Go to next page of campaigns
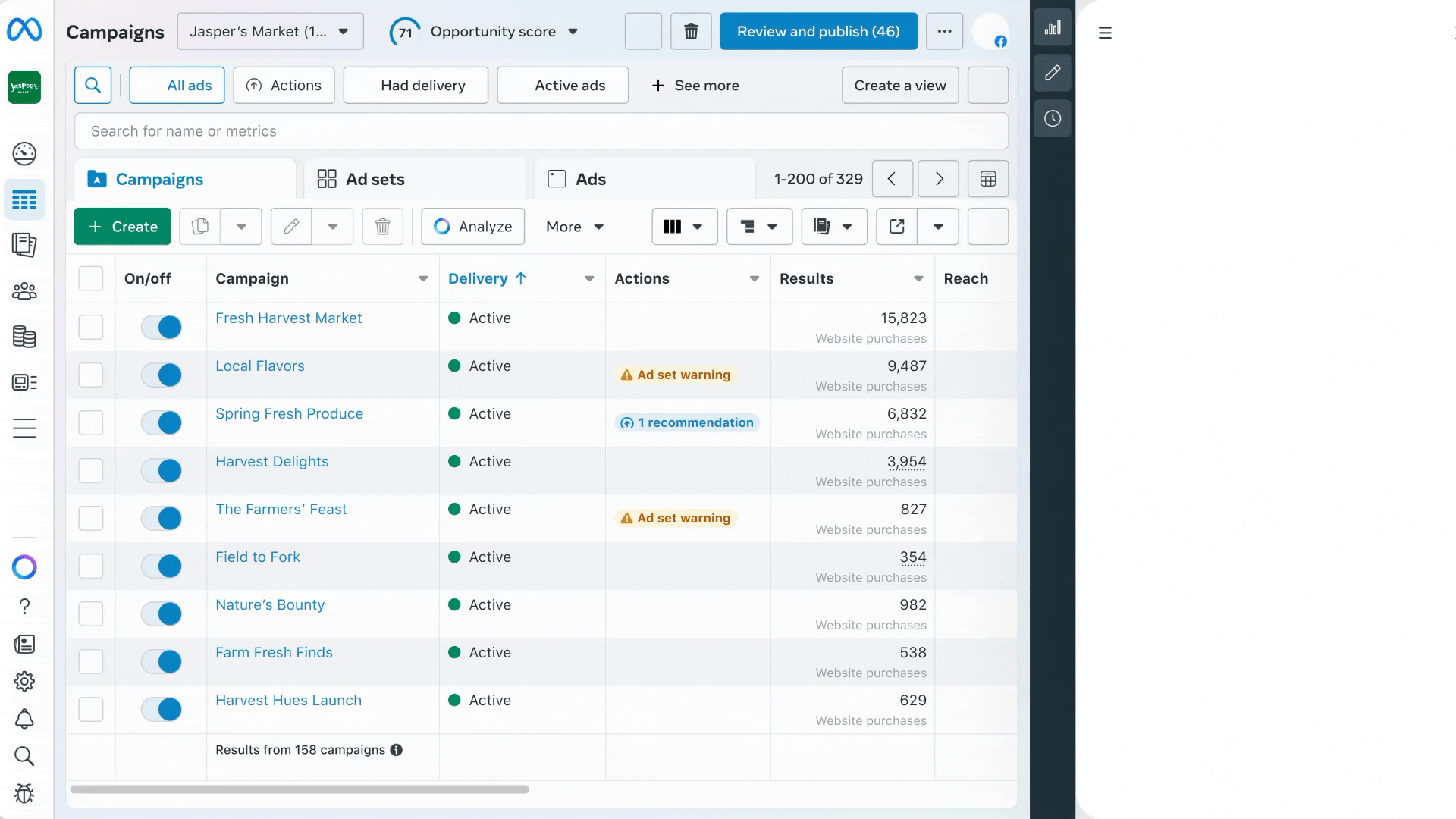1456x819 pixels. pyautogui.click(x=938, y=179)
